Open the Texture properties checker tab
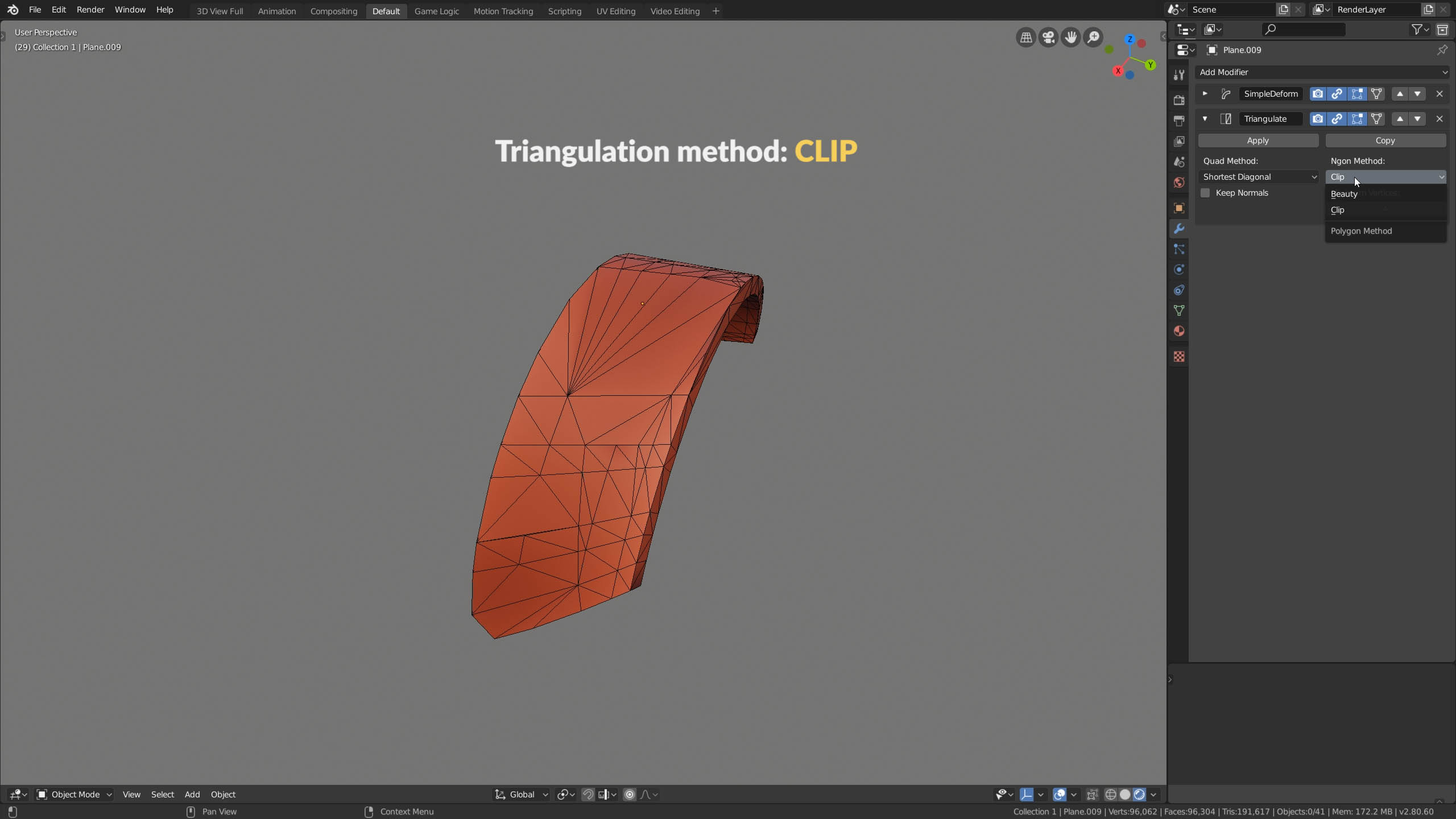Screen dimensions: 1456x819 click(1179, 357)
